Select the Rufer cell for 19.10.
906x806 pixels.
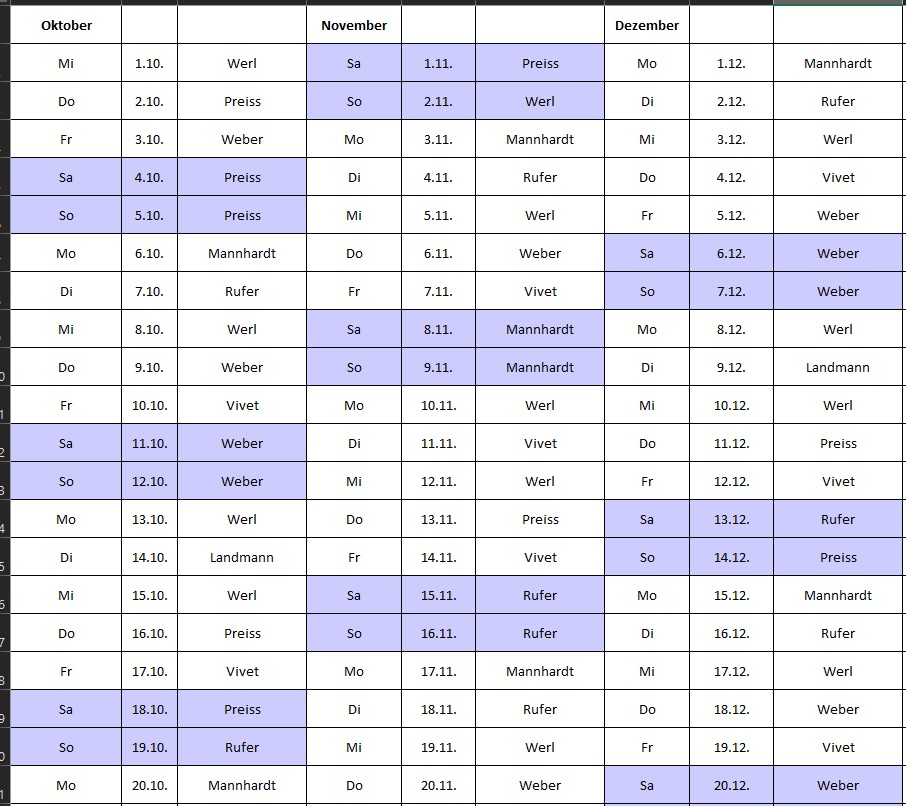(242, 747)
